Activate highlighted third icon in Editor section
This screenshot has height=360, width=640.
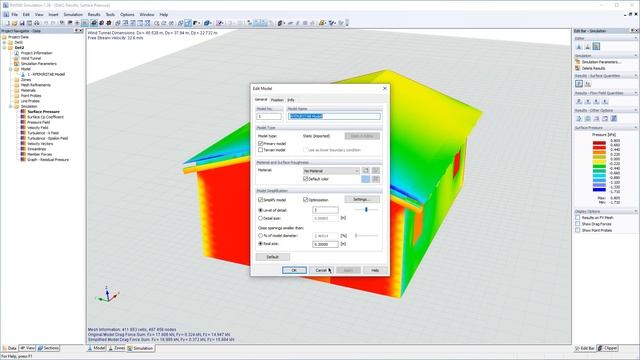(x=596, y=47)
